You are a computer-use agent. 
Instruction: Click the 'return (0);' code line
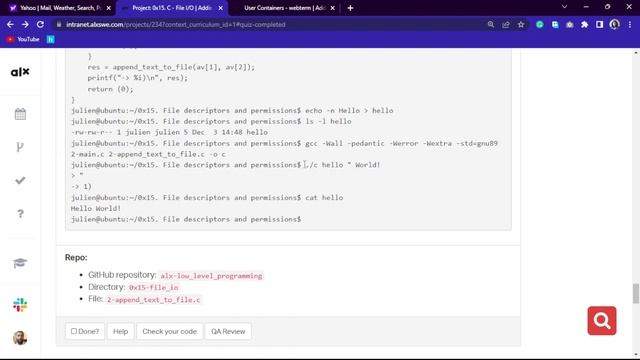(x=110, y=89)
